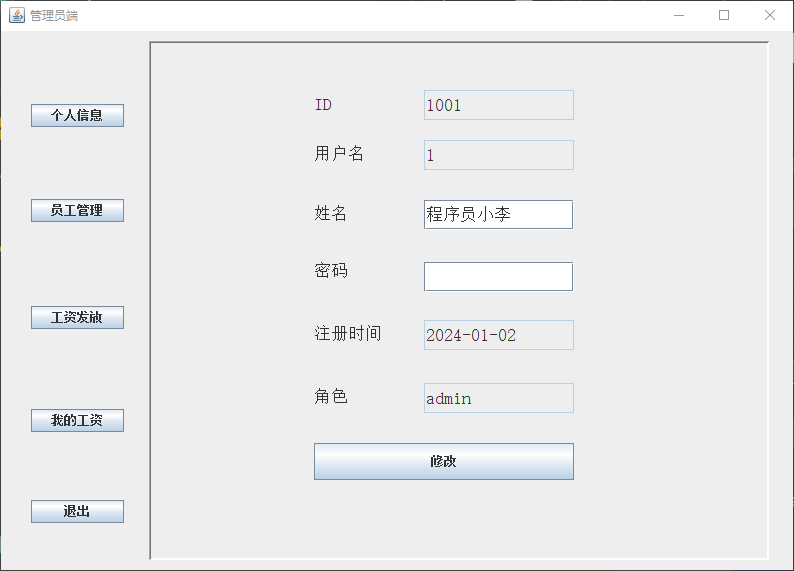The width and height of the screenshot is (794, 571).
Task: Select the 用户名 field
Action: pos(498,155)
